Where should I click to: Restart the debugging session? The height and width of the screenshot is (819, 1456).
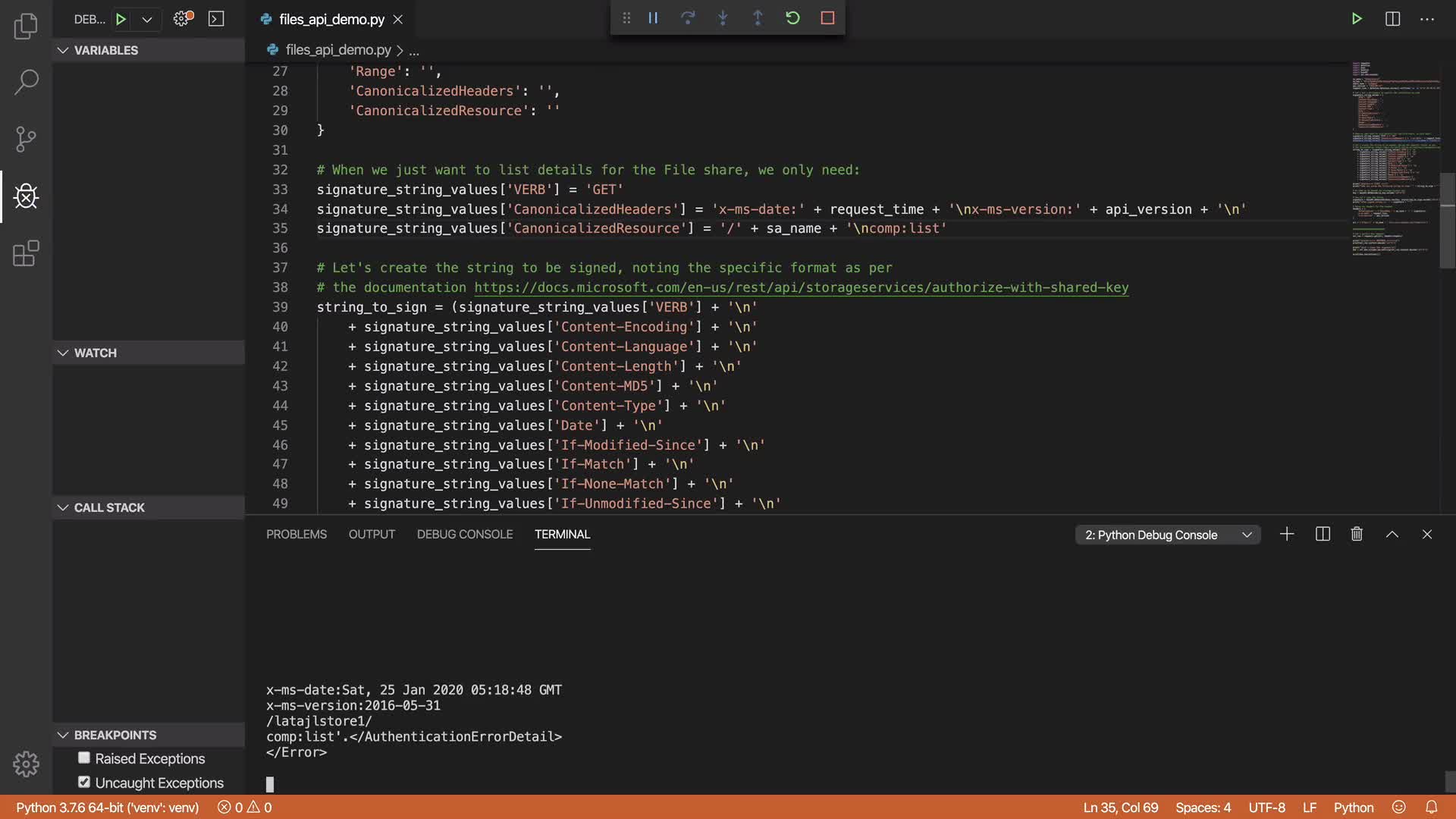tap(792, 17)
